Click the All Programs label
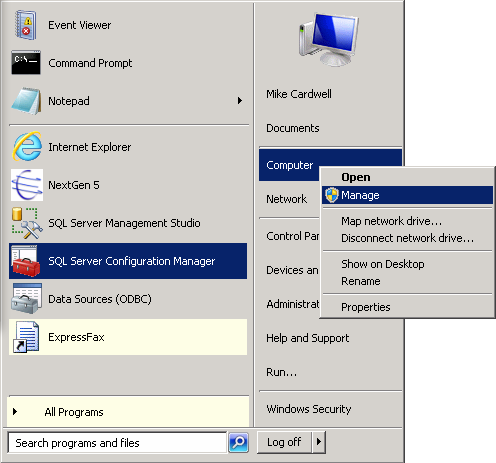Screen dimensions: 496x463 74,412
